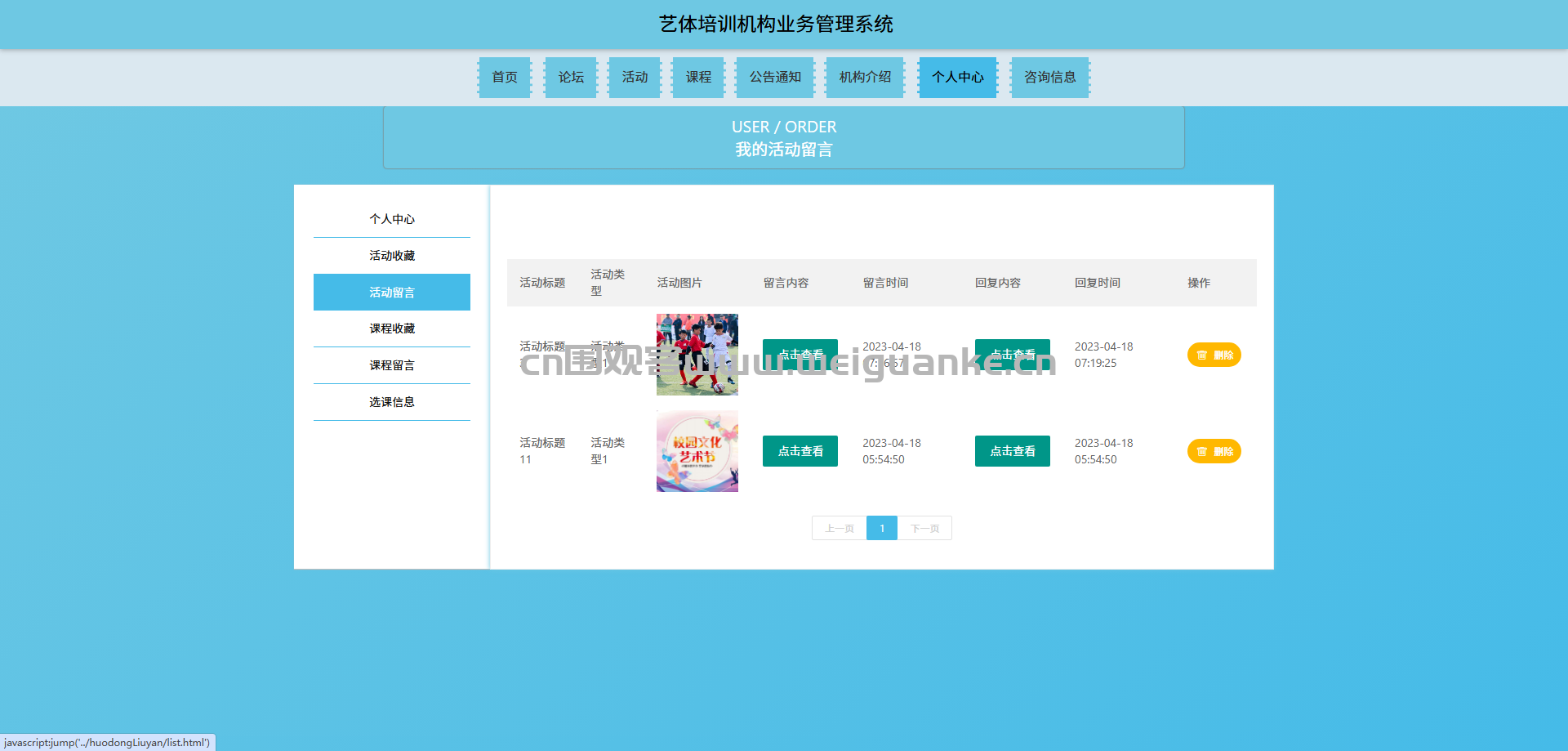Select page 1 in pagination
Viewport: 1568px width, 751px height.
[882, 528]
